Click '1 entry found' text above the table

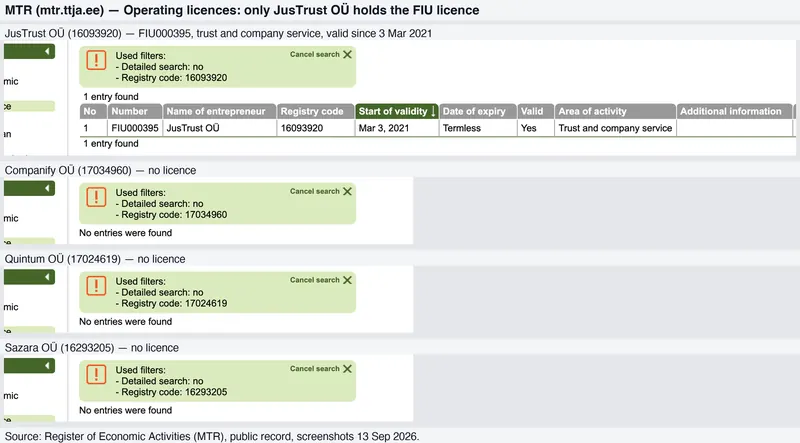(x=111, y=96)
